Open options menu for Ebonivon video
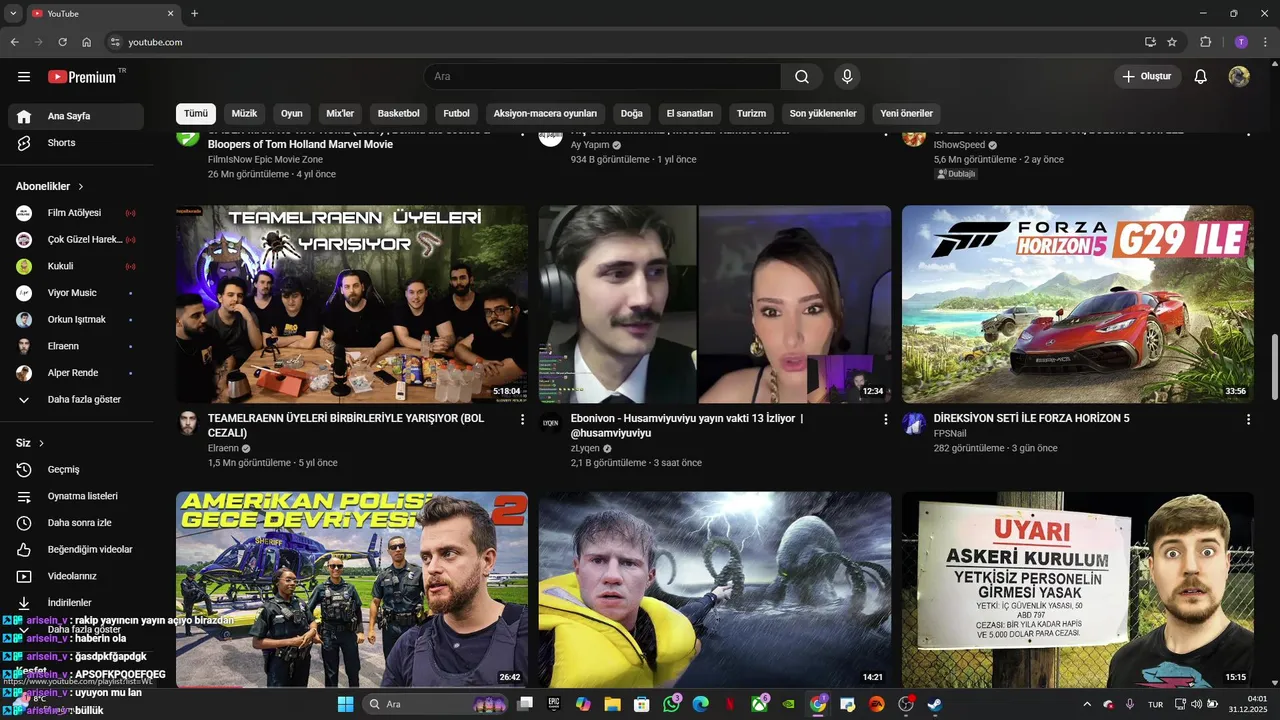1280x720 pixels. 885,420
